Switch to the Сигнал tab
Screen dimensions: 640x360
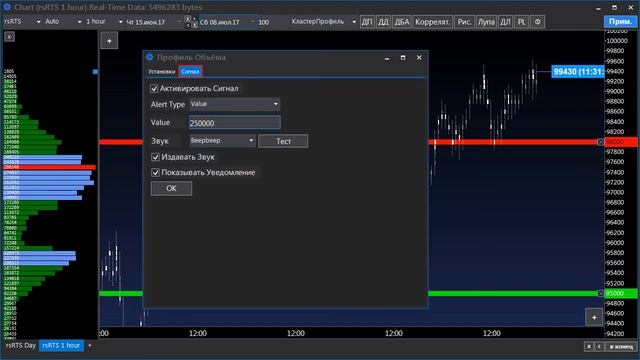[x=190, y=71]
